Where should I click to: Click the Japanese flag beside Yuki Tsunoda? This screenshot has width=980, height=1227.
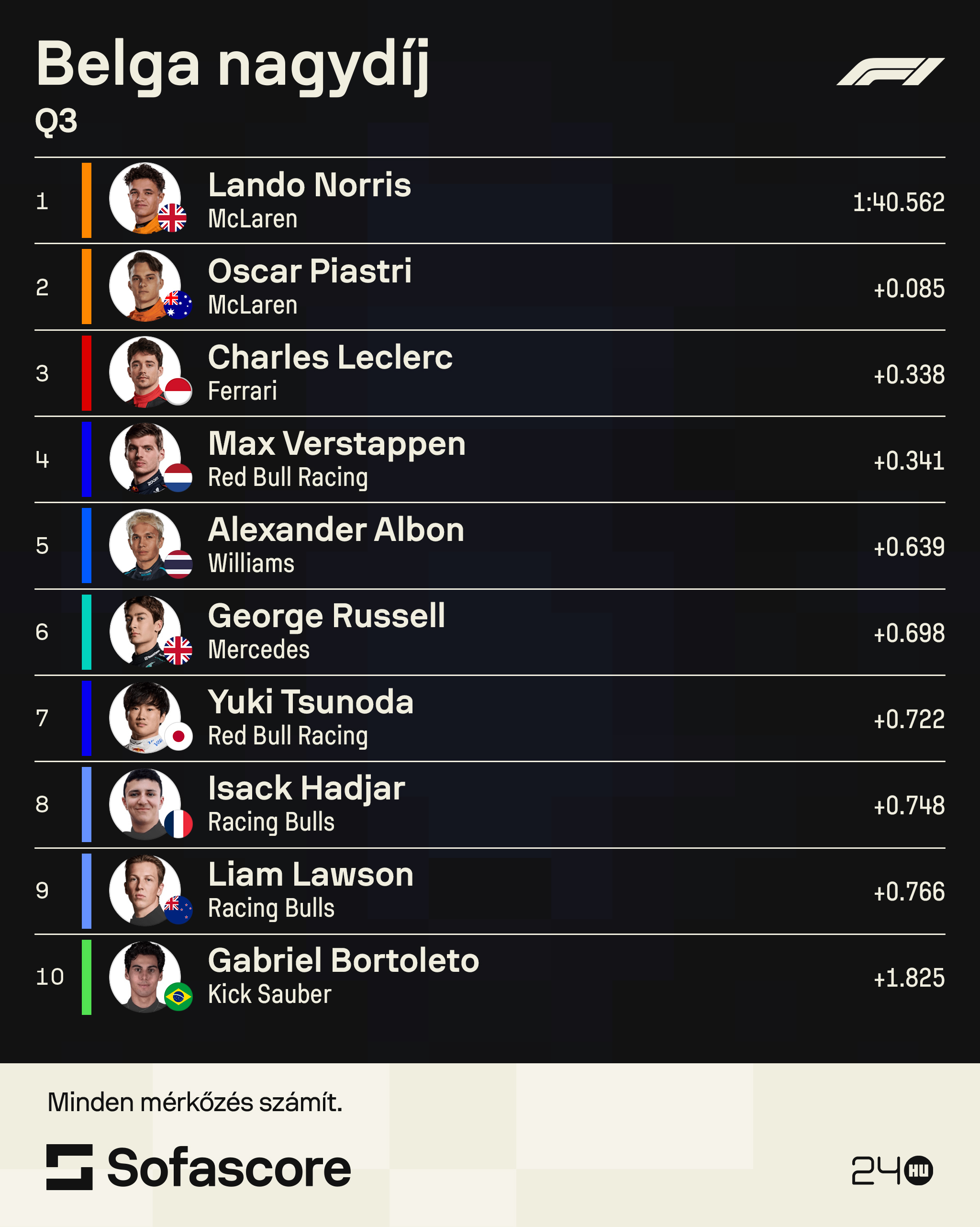pos(178,736)
